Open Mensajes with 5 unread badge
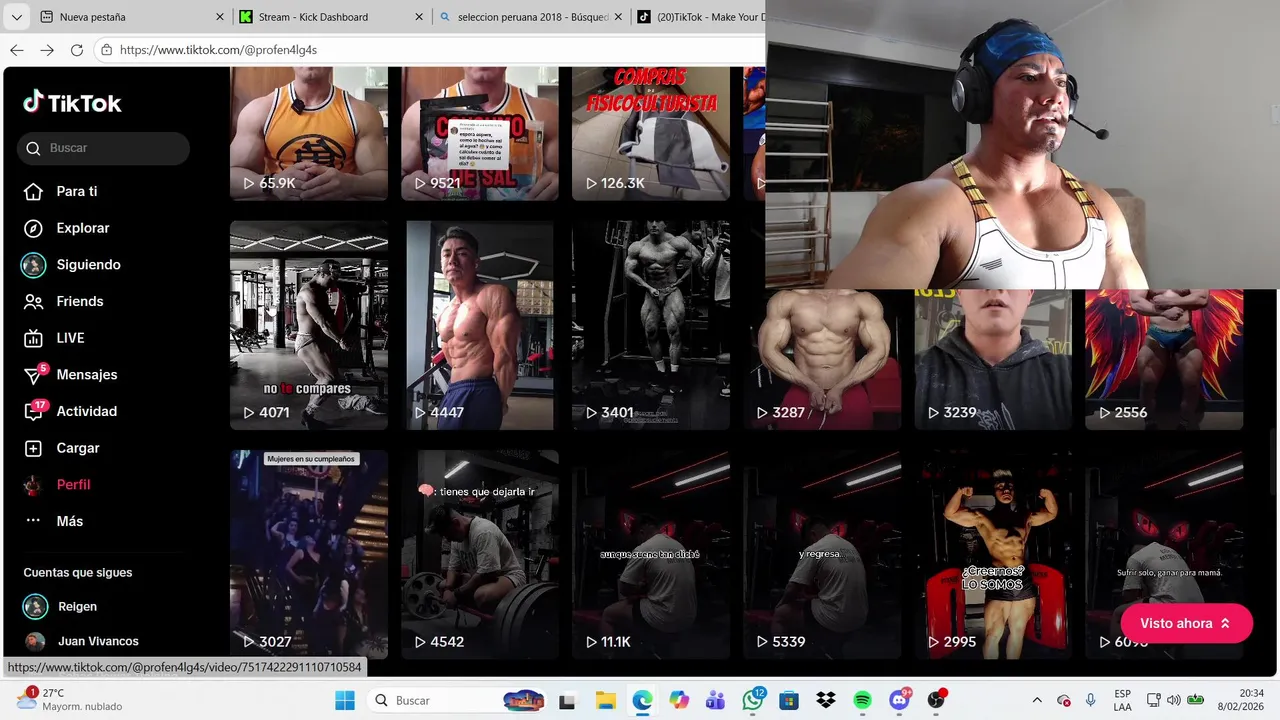Viewport: 1280px width, 720px height. pos(70,374)
